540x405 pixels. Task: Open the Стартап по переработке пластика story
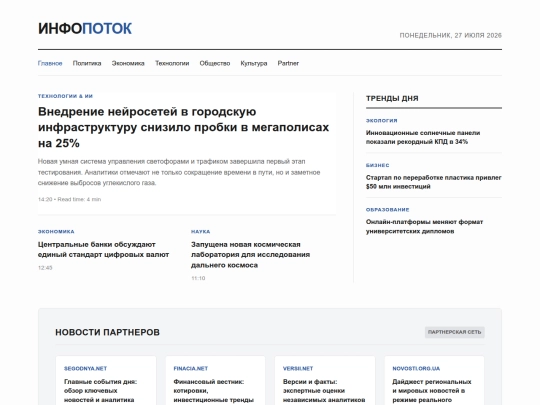(x=434, y=182)
